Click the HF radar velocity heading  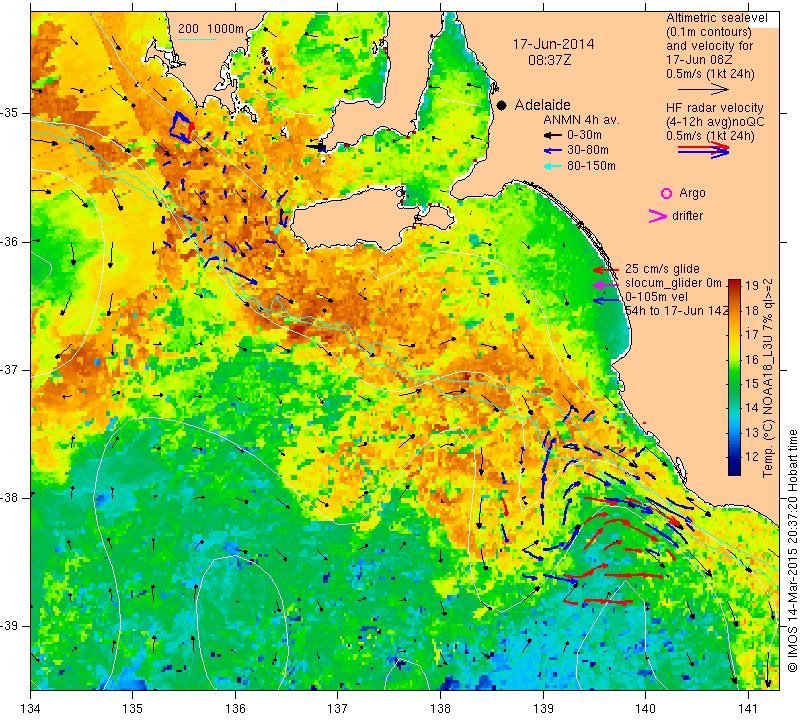715,108
